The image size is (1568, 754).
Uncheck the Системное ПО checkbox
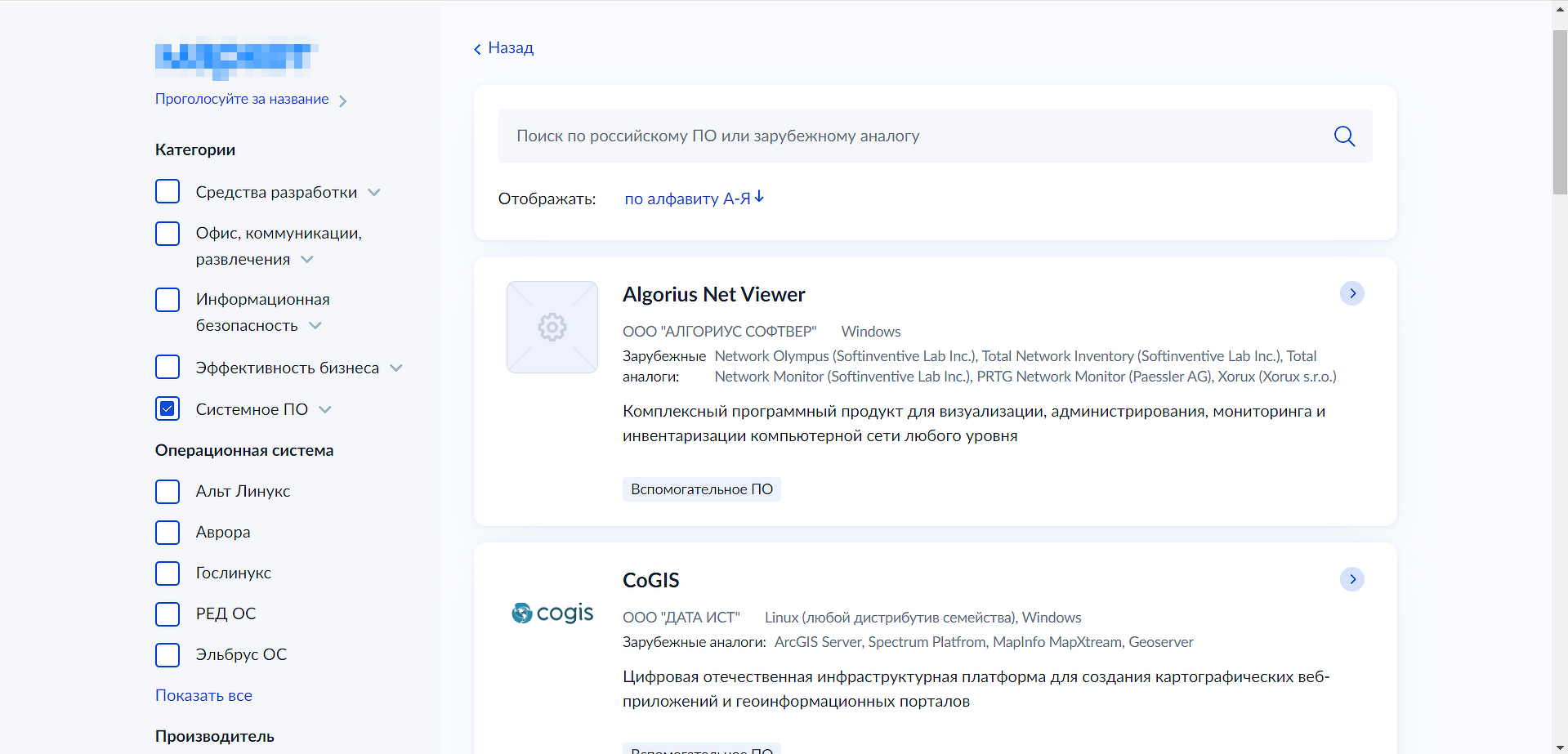coord(168,408)
